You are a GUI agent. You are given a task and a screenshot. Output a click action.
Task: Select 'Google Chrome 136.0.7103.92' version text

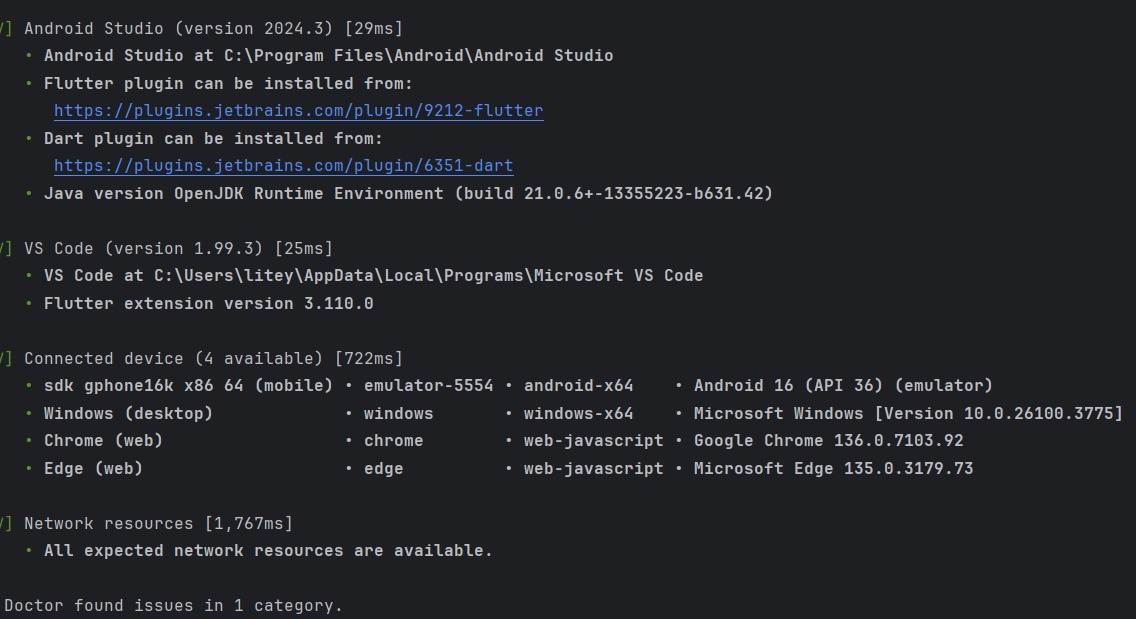coord(829,441)
